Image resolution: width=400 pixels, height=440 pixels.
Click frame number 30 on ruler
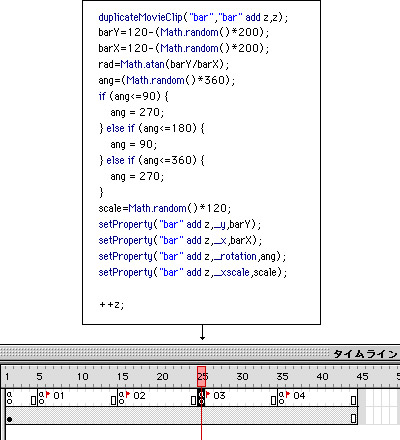[x=242, y=377]
